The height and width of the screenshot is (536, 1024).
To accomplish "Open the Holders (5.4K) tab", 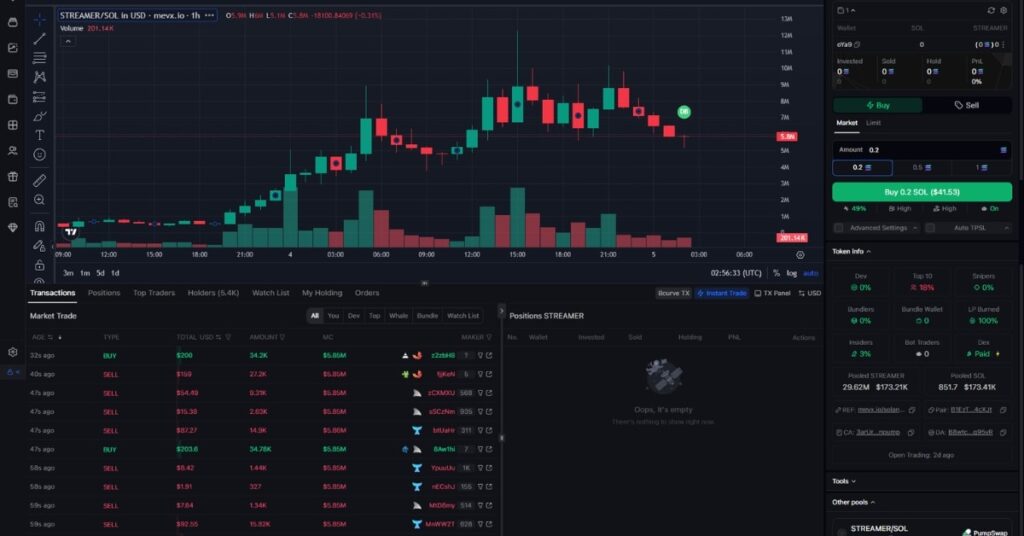I will click(x=214, y=293).
